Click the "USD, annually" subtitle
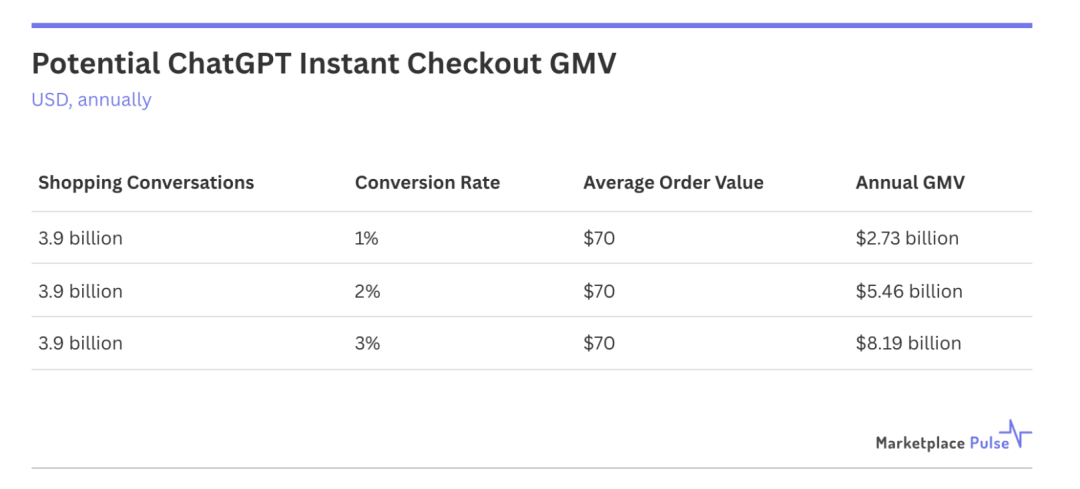Screen dimensions: 1080x489 (91, 100)
